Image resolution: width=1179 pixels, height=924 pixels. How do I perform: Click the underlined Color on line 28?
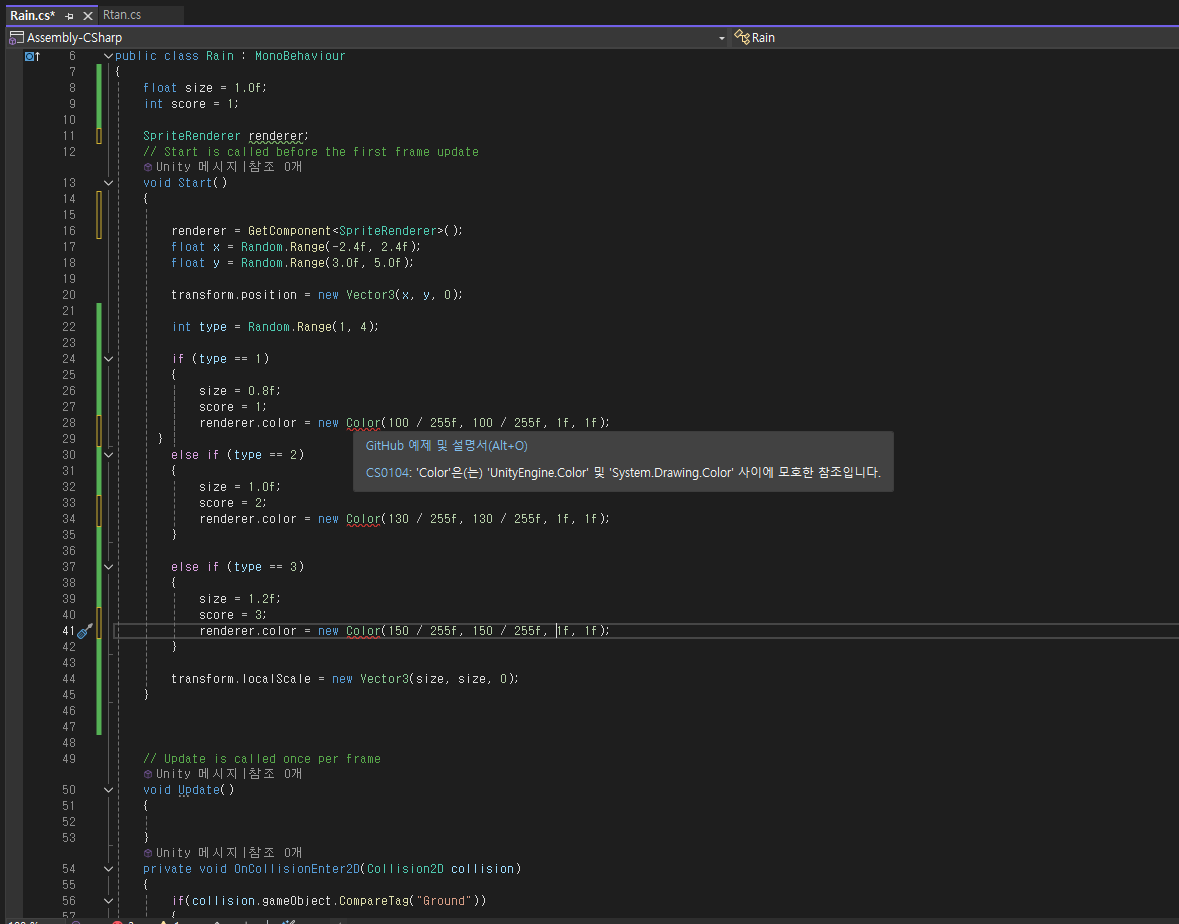click(x=363, y=423)
